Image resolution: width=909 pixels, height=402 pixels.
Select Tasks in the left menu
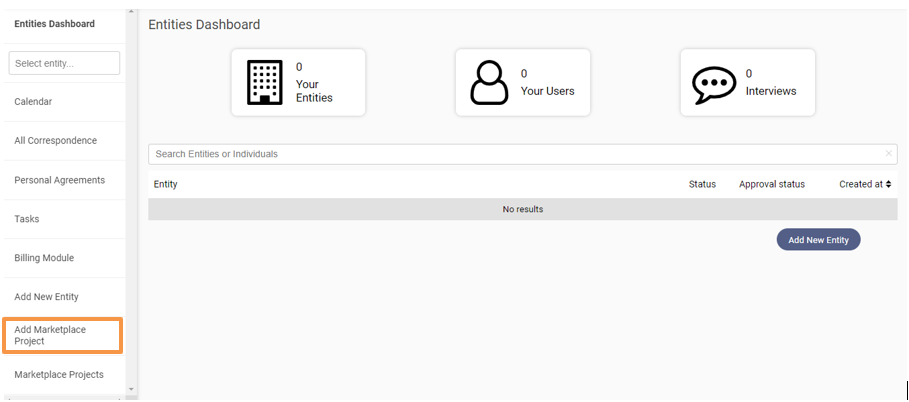27,219
